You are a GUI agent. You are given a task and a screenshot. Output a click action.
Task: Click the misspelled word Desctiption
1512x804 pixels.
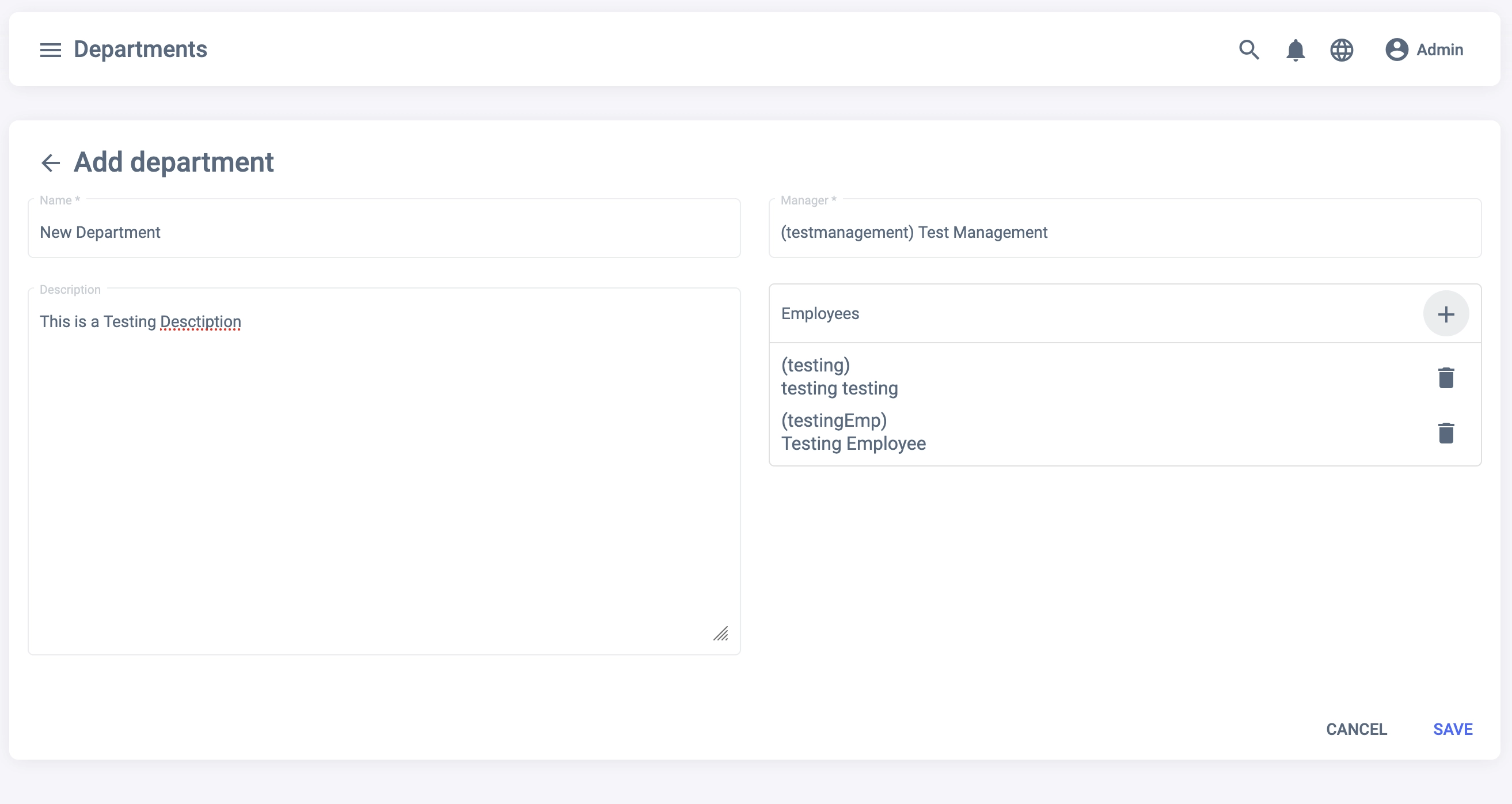point(200,322)
